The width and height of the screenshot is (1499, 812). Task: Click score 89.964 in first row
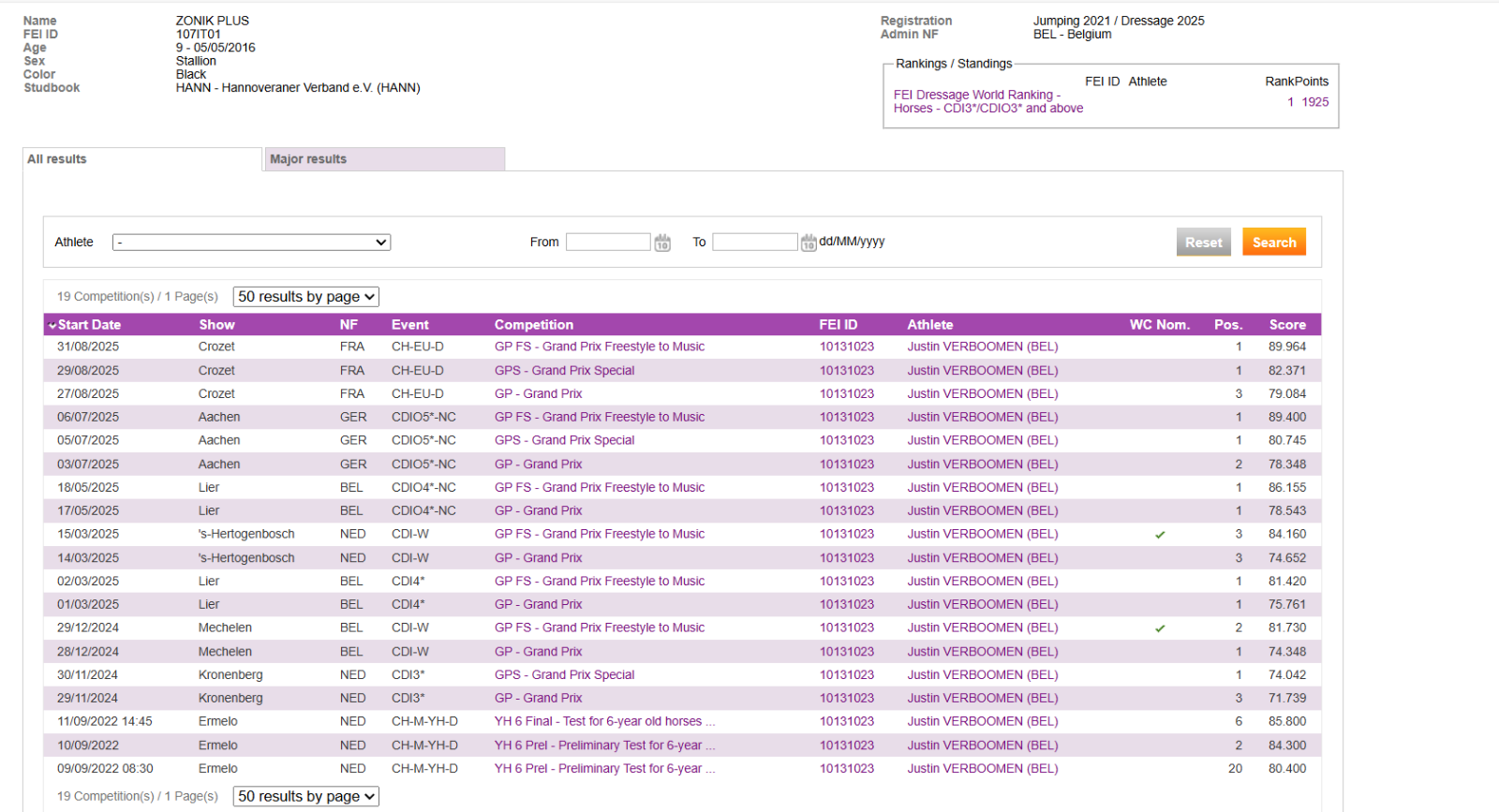click(1287, 347)
